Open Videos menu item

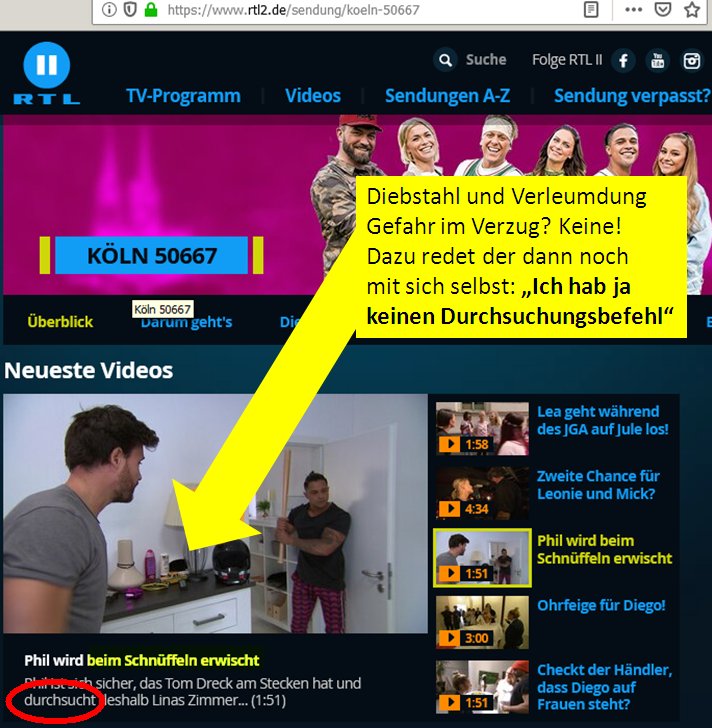(x=313, y=96)
